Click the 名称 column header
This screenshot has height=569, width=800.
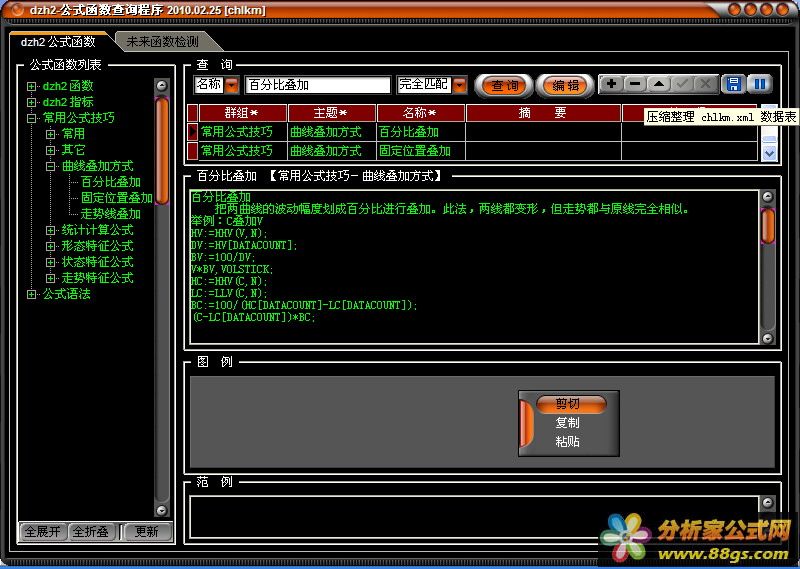click(420, 113)
